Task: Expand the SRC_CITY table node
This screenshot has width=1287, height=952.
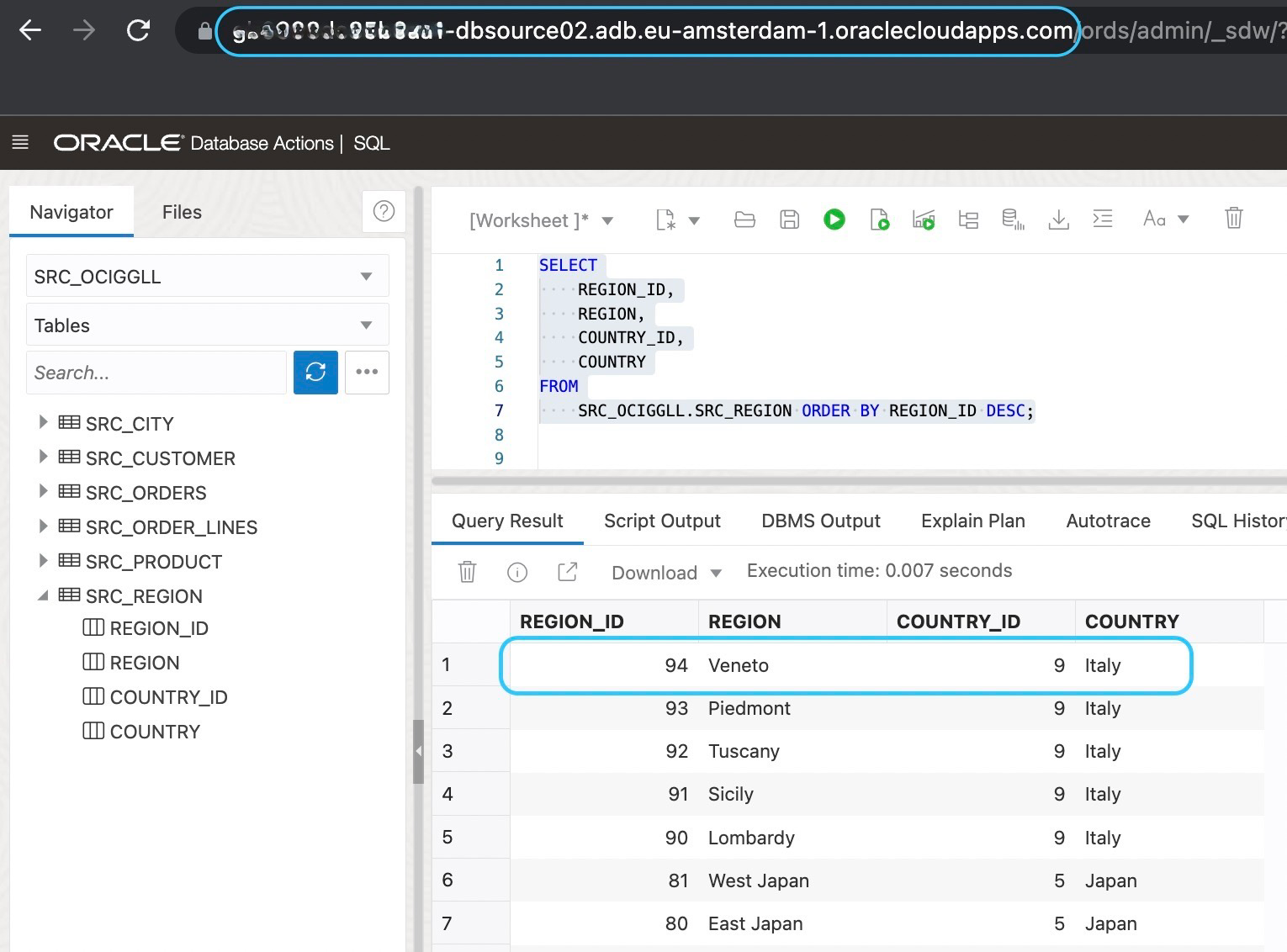Action: (43, 422)
